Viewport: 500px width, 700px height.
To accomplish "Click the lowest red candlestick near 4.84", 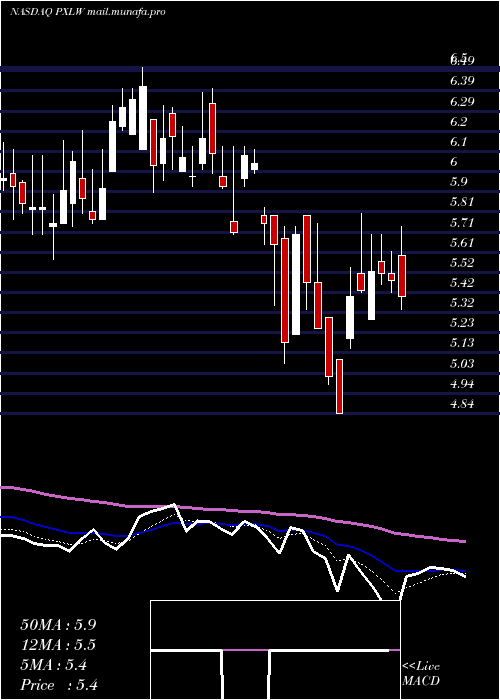I will (x=339, y=386).
